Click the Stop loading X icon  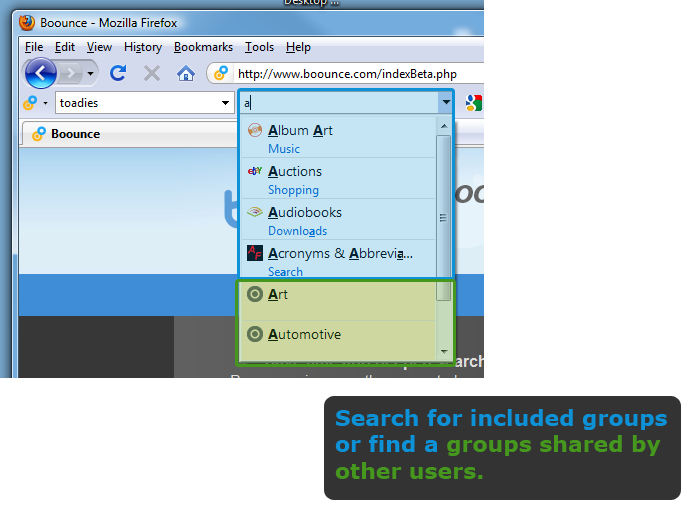(152, 73)
